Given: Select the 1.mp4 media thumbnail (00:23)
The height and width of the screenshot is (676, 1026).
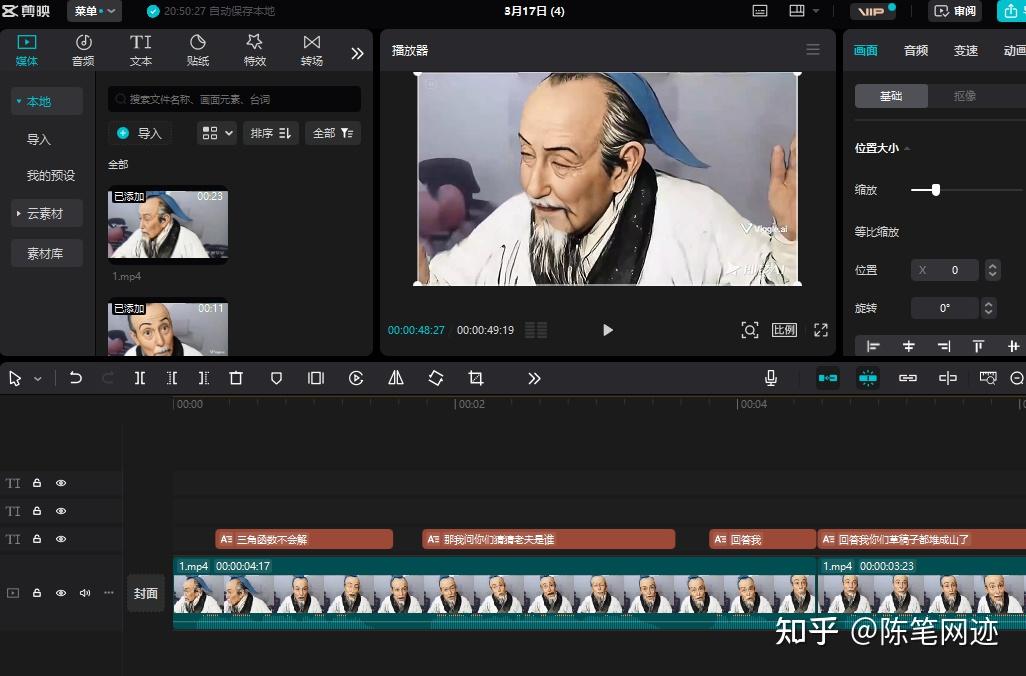Looking at the screenshot, I should pyautogui.click(x=168, y=224).
